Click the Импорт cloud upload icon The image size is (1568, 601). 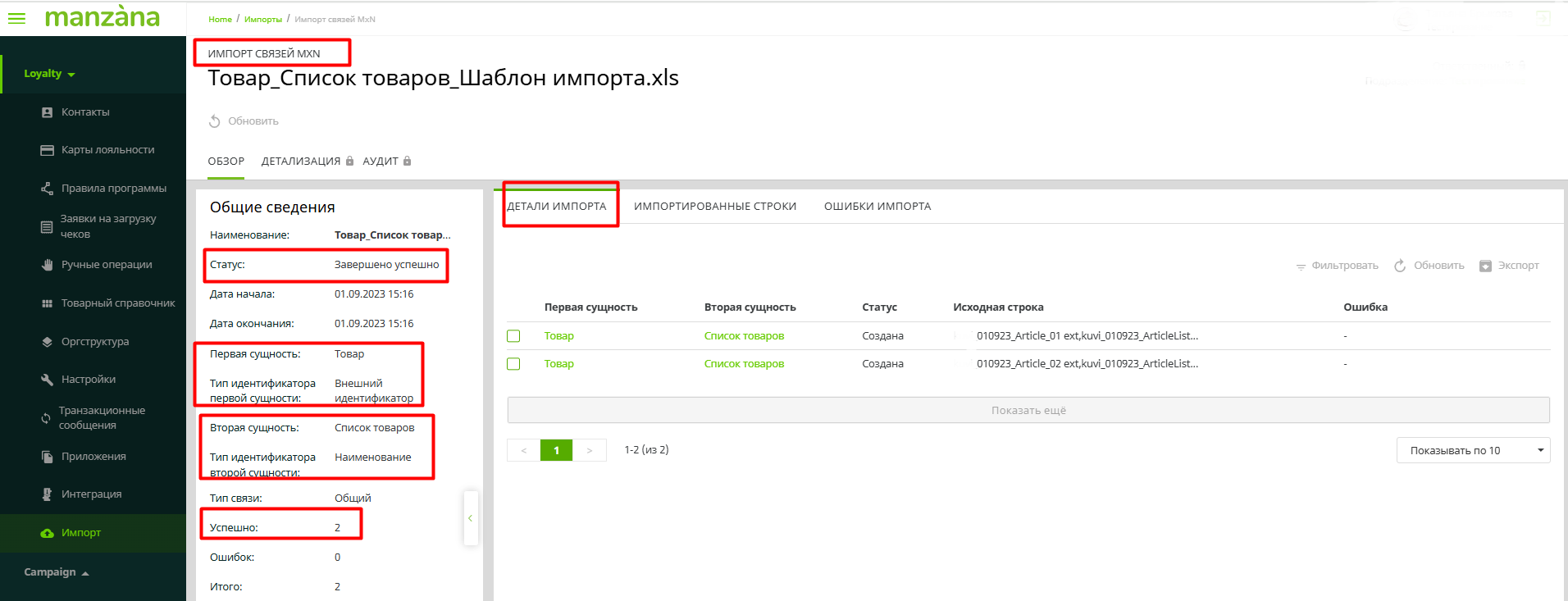click(47, 533)
